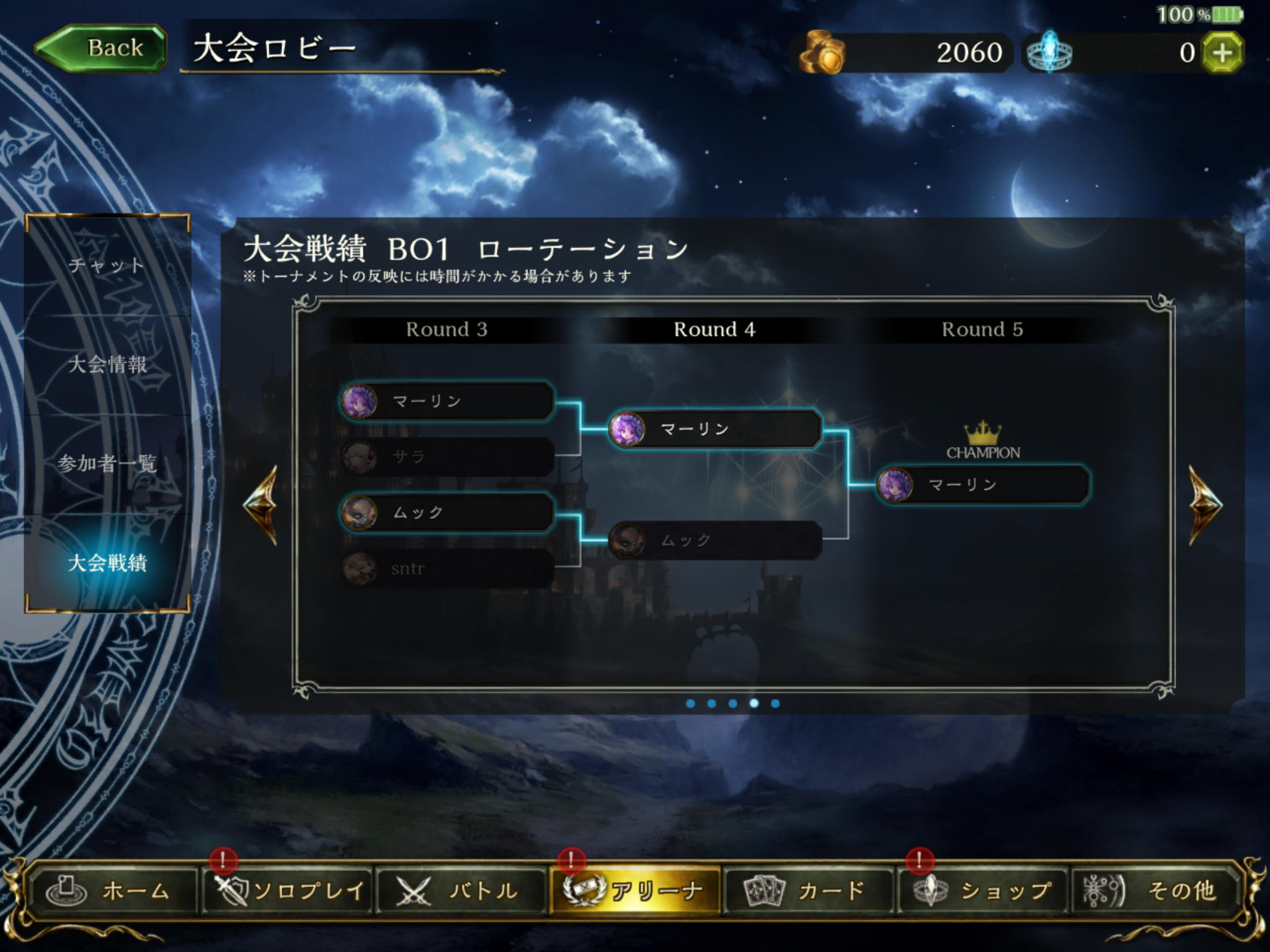The height and width of the screenshot is (952, 1270).
Task: Open the 大会情報 sidebar tab
Action: (x=107, y=364)
